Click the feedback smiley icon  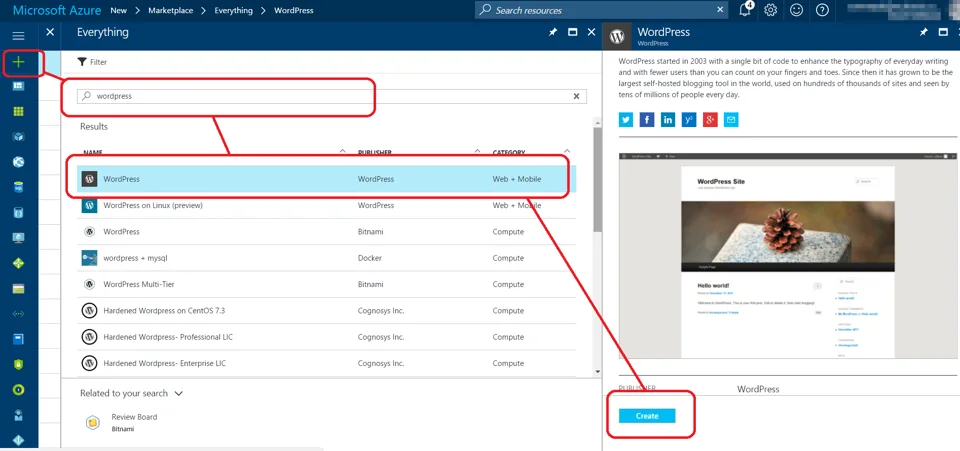click(797, 10)
